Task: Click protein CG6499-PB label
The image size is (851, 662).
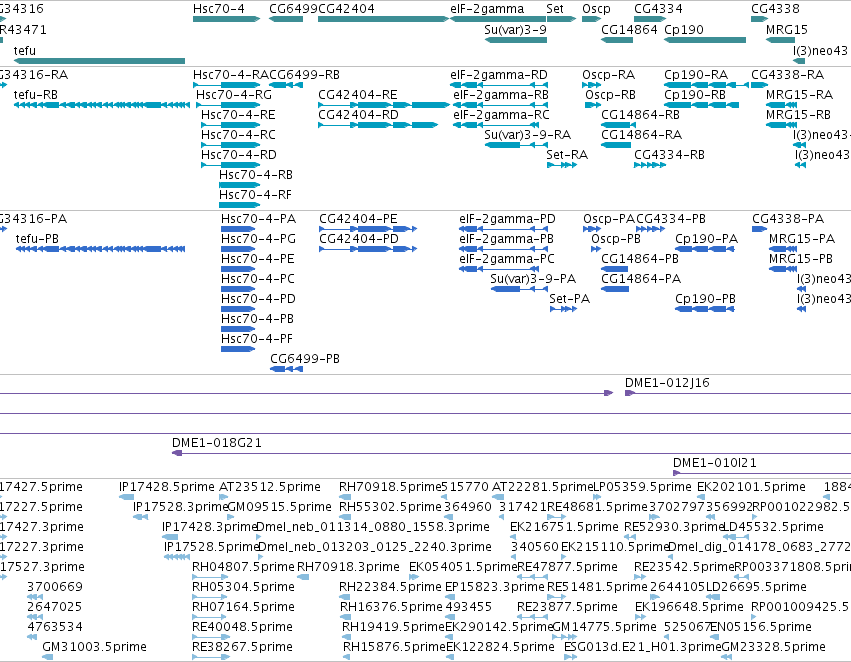Action: [305, 359]
